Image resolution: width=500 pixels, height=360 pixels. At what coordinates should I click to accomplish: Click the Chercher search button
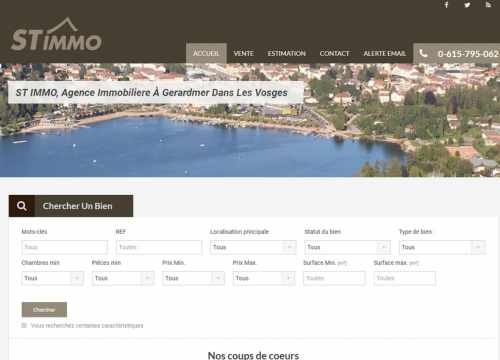(x=44, y=310)
